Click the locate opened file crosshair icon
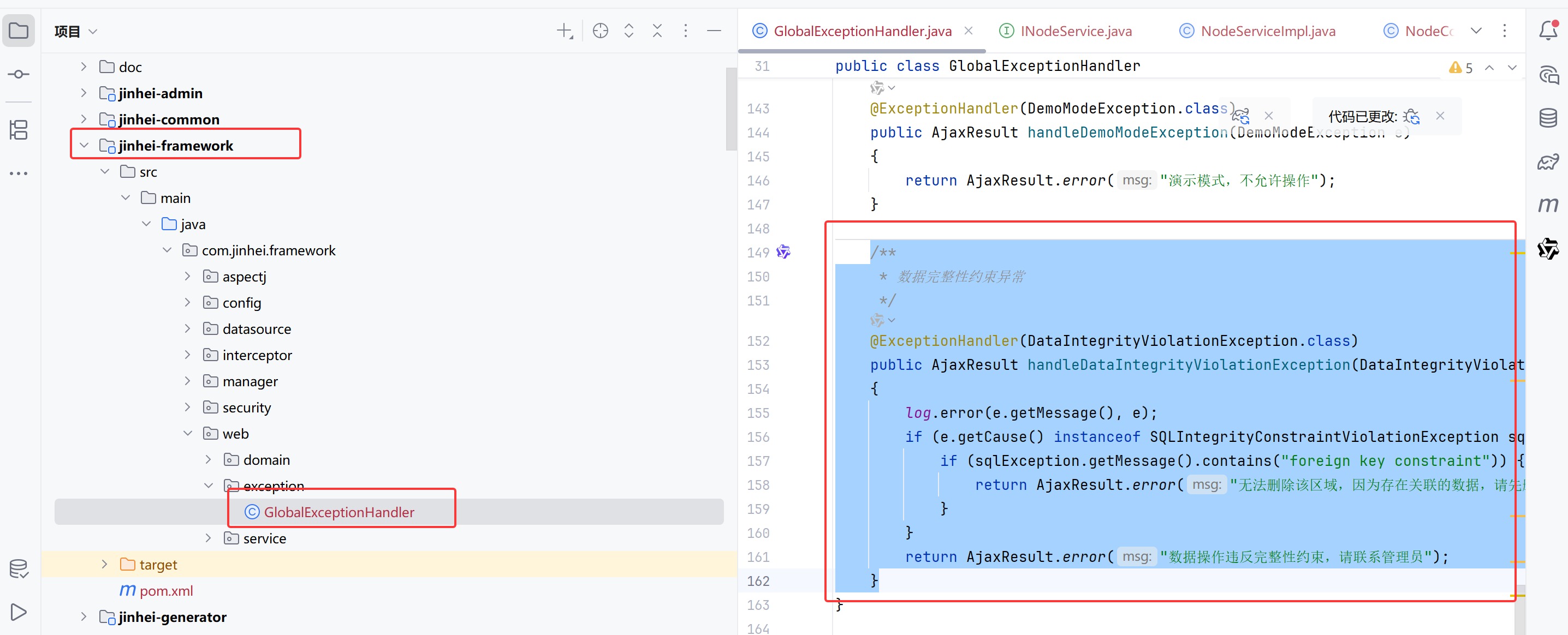Viewport: 1568px width, 635px height. point(600,31)
